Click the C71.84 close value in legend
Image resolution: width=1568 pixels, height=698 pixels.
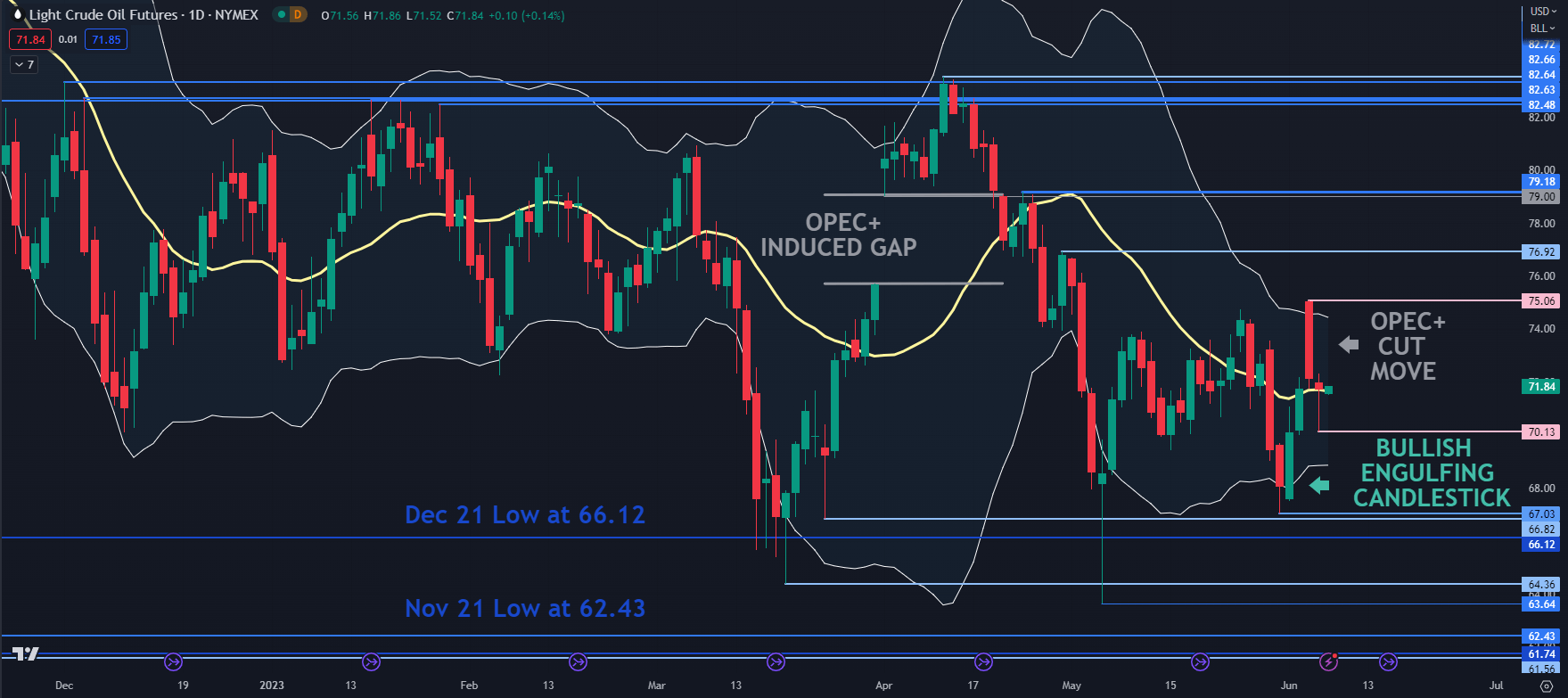pos(464,15)
